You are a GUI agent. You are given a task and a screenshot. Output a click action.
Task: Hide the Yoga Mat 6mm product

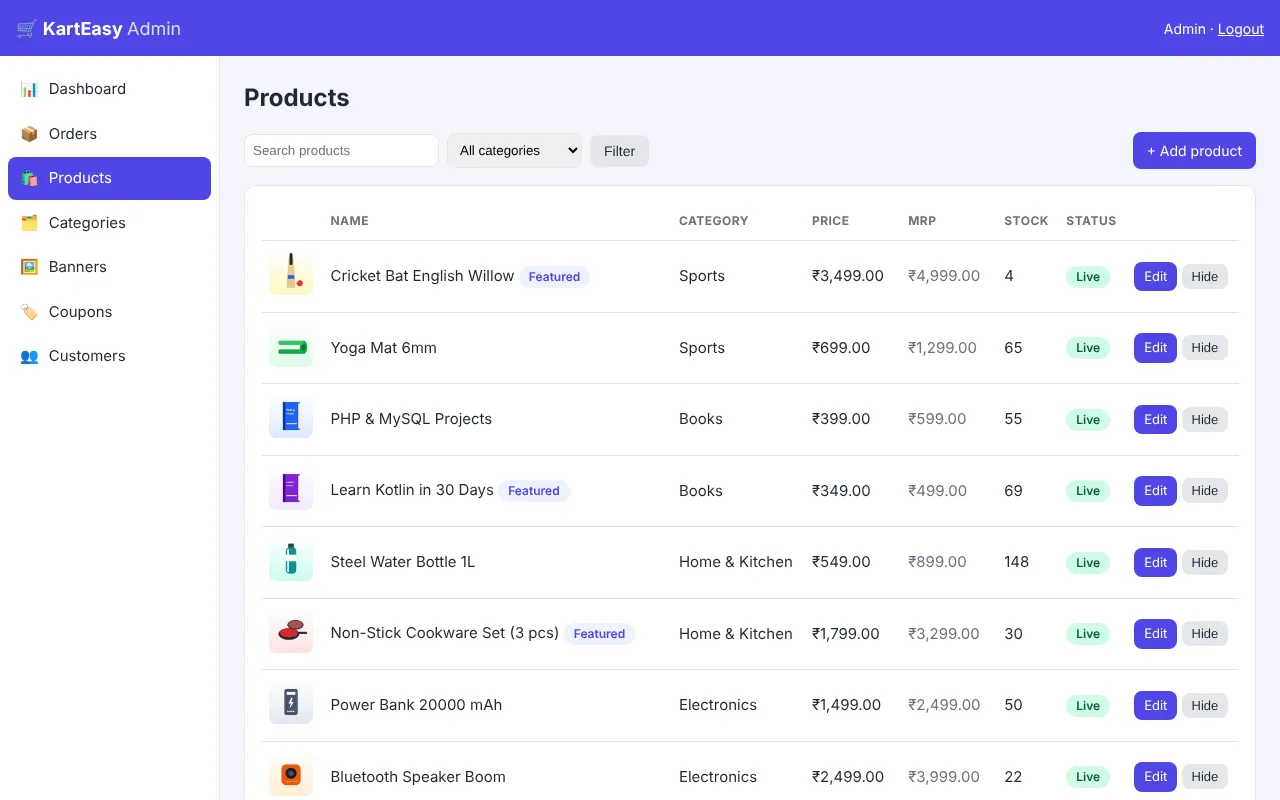[x=1205, y=348]
